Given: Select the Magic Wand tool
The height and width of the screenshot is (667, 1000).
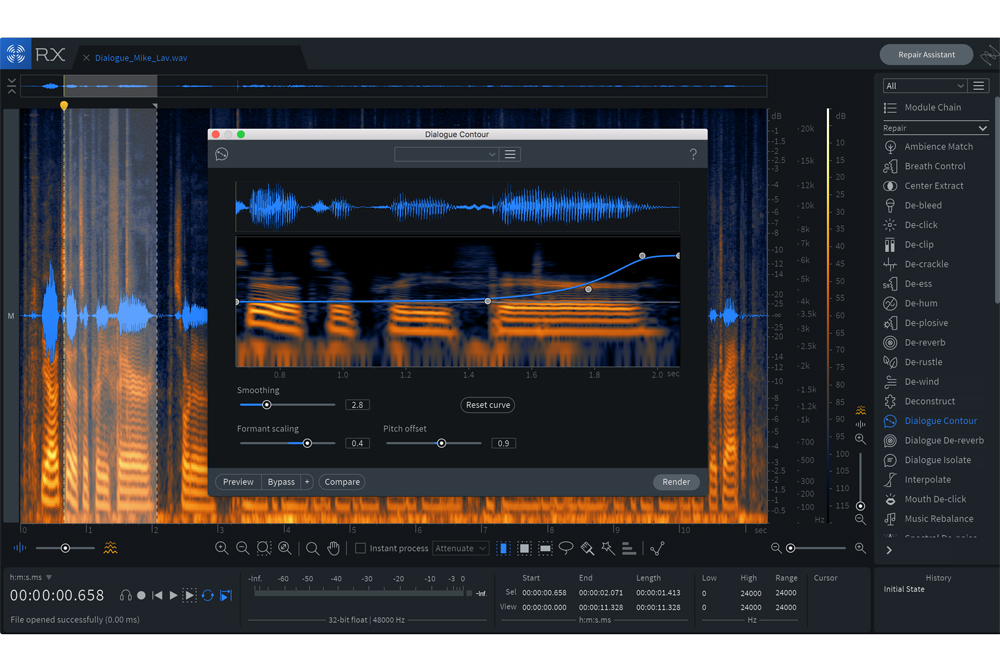Looking at the screenshot, I should (608, 548).
